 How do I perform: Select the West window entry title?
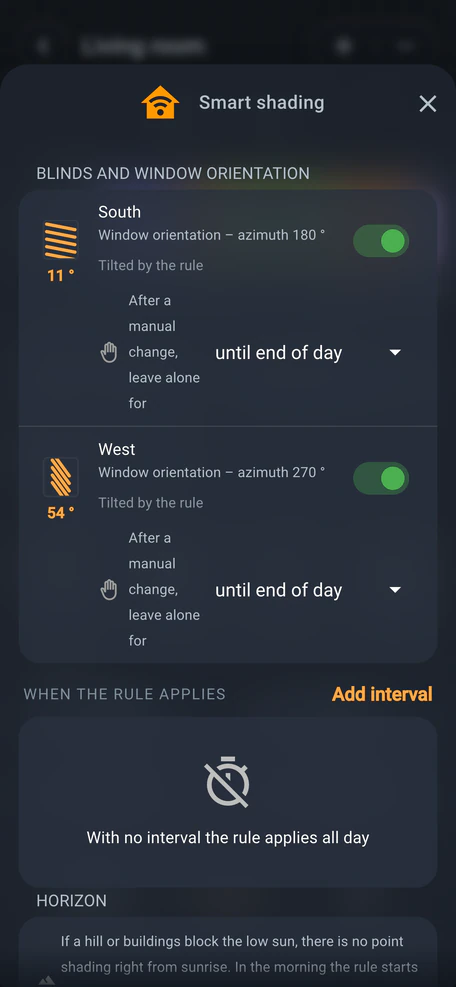coord(117,449)
